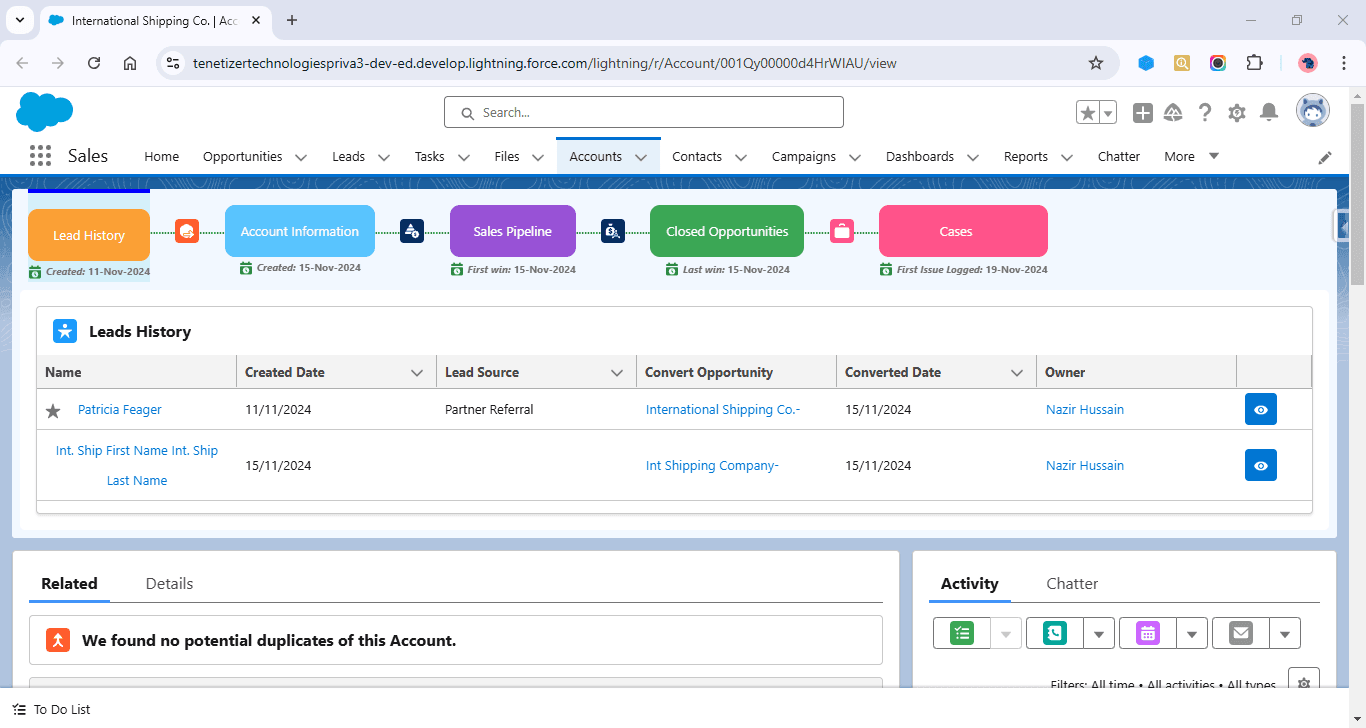
Task: Open the browser extensions puzzle icon
Action: click(1254, 63)
